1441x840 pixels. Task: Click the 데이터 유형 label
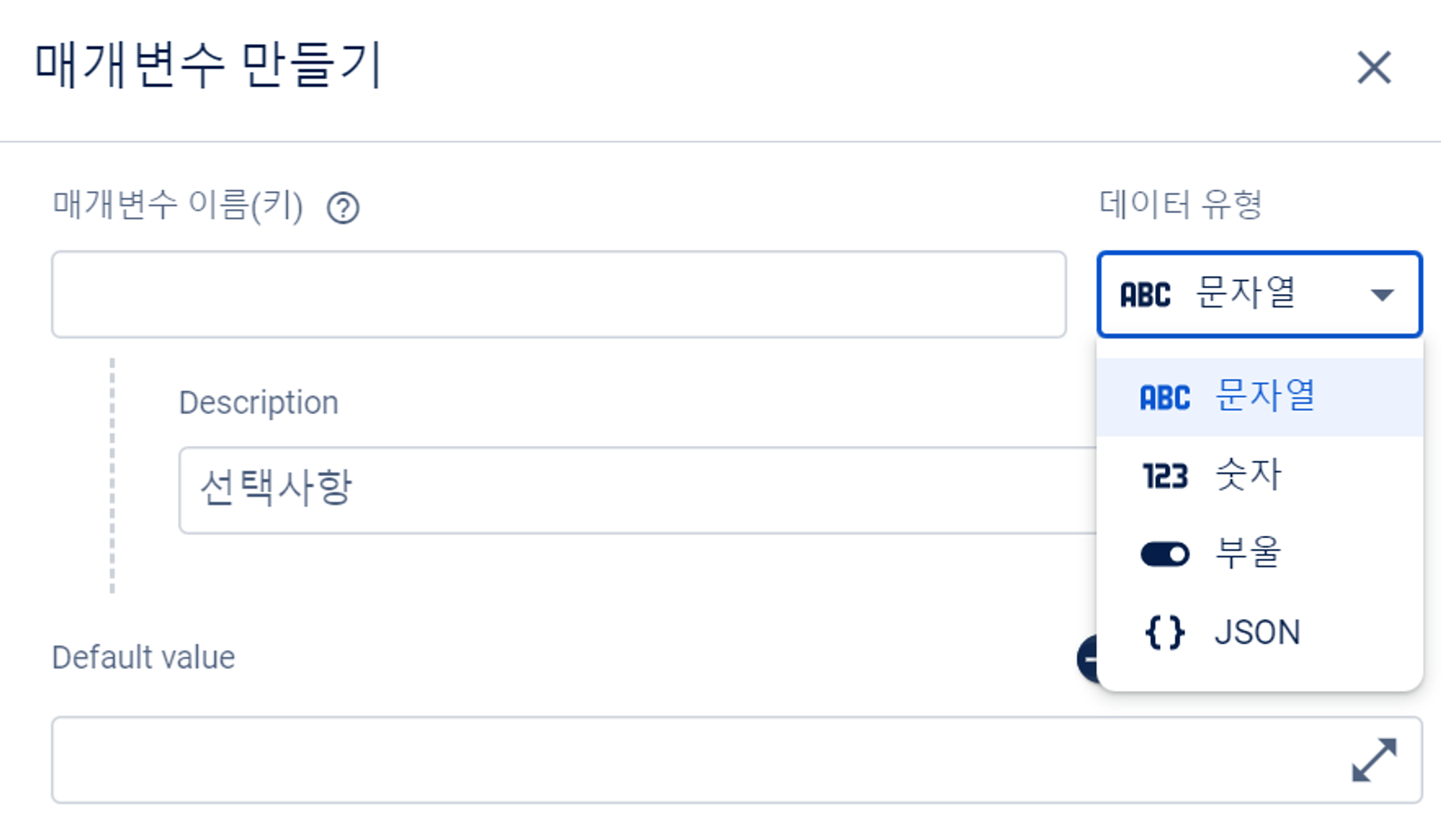(1180, 205)
